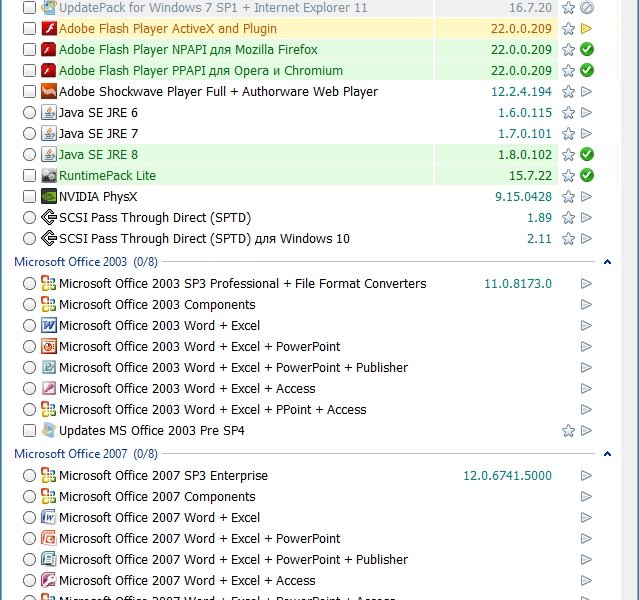The width and height of the screenshot is (639, 600).
Task: Click the yellow play arrow for Adobe Flash Player ActiveX
Action: [586, 29]
